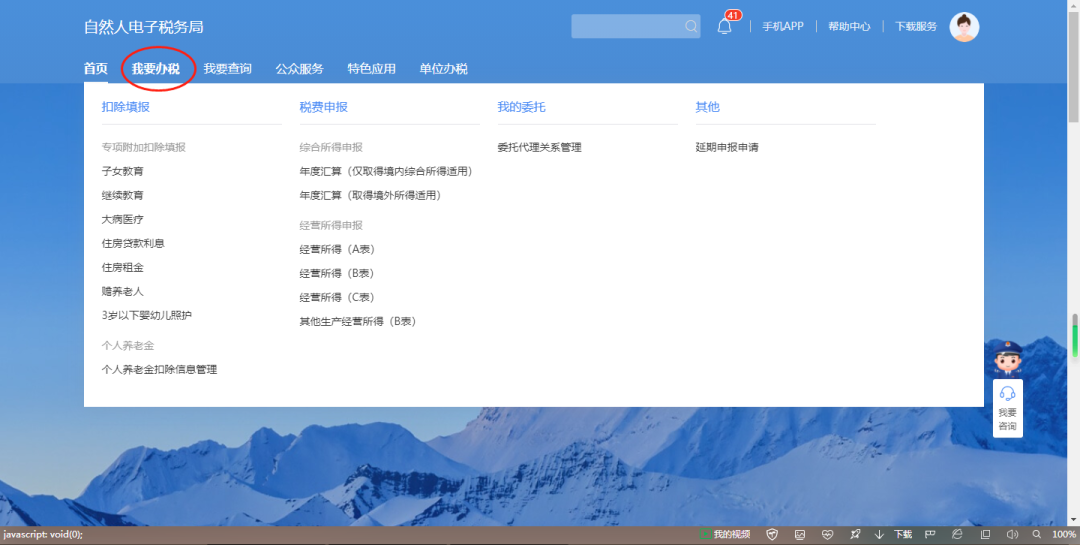Click the 帮助中心 link
The height and width of the screenshot is (545, 1080).
point(849,27)
